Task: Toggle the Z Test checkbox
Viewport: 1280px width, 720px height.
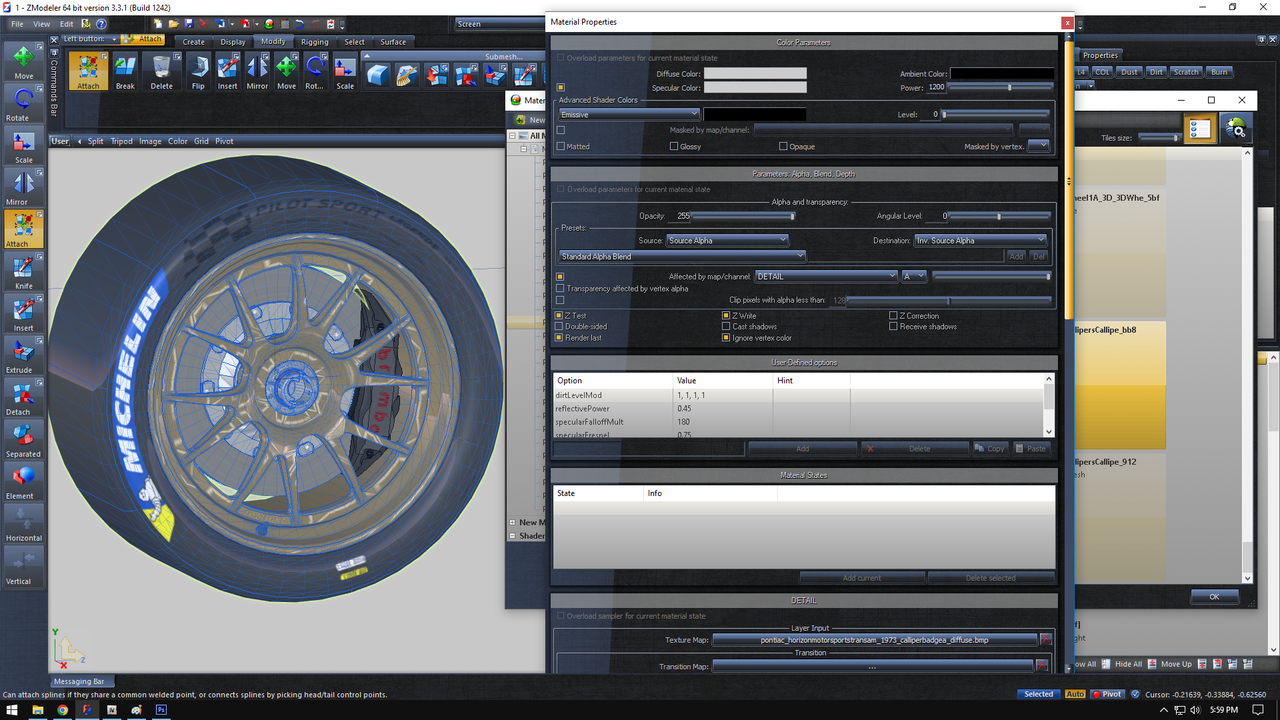Action: pyautogui.click(x=560, y=316)
